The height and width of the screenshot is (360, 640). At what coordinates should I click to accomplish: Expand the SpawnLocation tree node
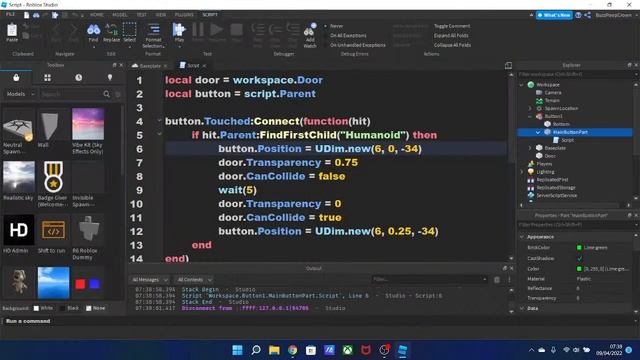(530, 109)
